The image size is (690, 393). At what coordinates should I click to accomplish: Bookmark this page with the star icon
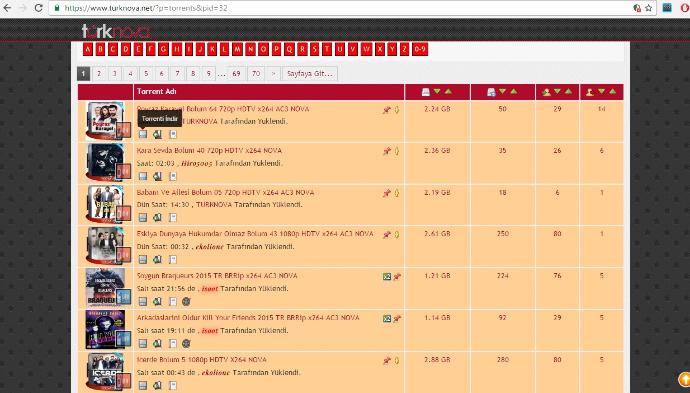649,8
